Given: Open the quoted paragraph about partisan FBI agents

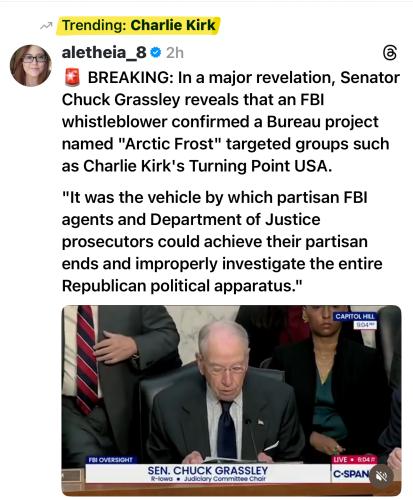Looking at the screenshot, I should pos(222,242).
